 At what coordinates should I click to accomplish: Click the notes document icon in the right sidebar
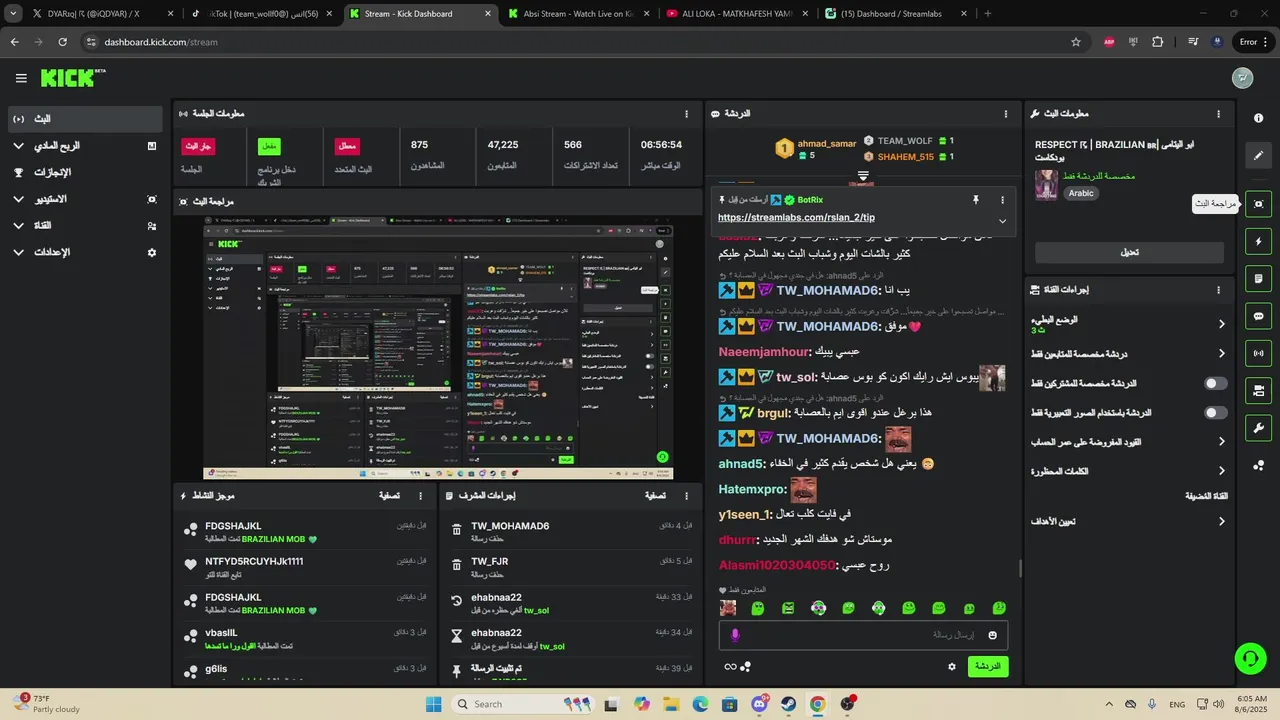coord(1258,278)
